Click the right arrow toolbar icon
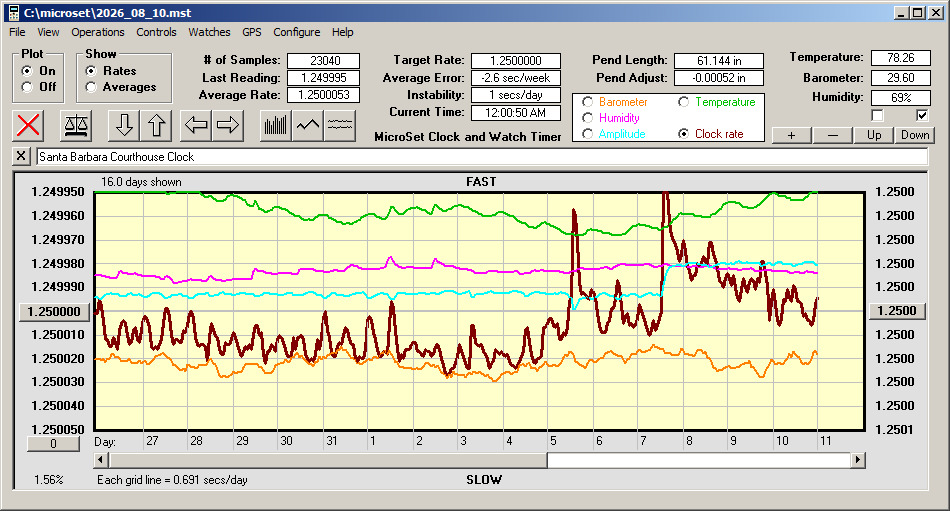Viewport: 950px width, 511px height. tap(228, 125)
